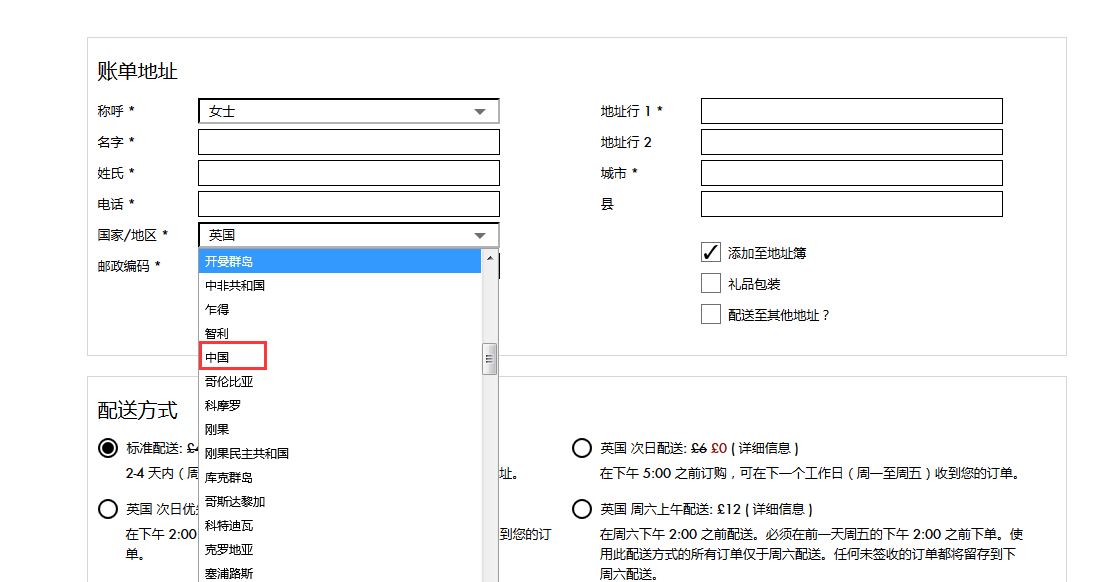Click the 国家/地区 dropdown arrow

pyautogui.click(x=480, y=236)
